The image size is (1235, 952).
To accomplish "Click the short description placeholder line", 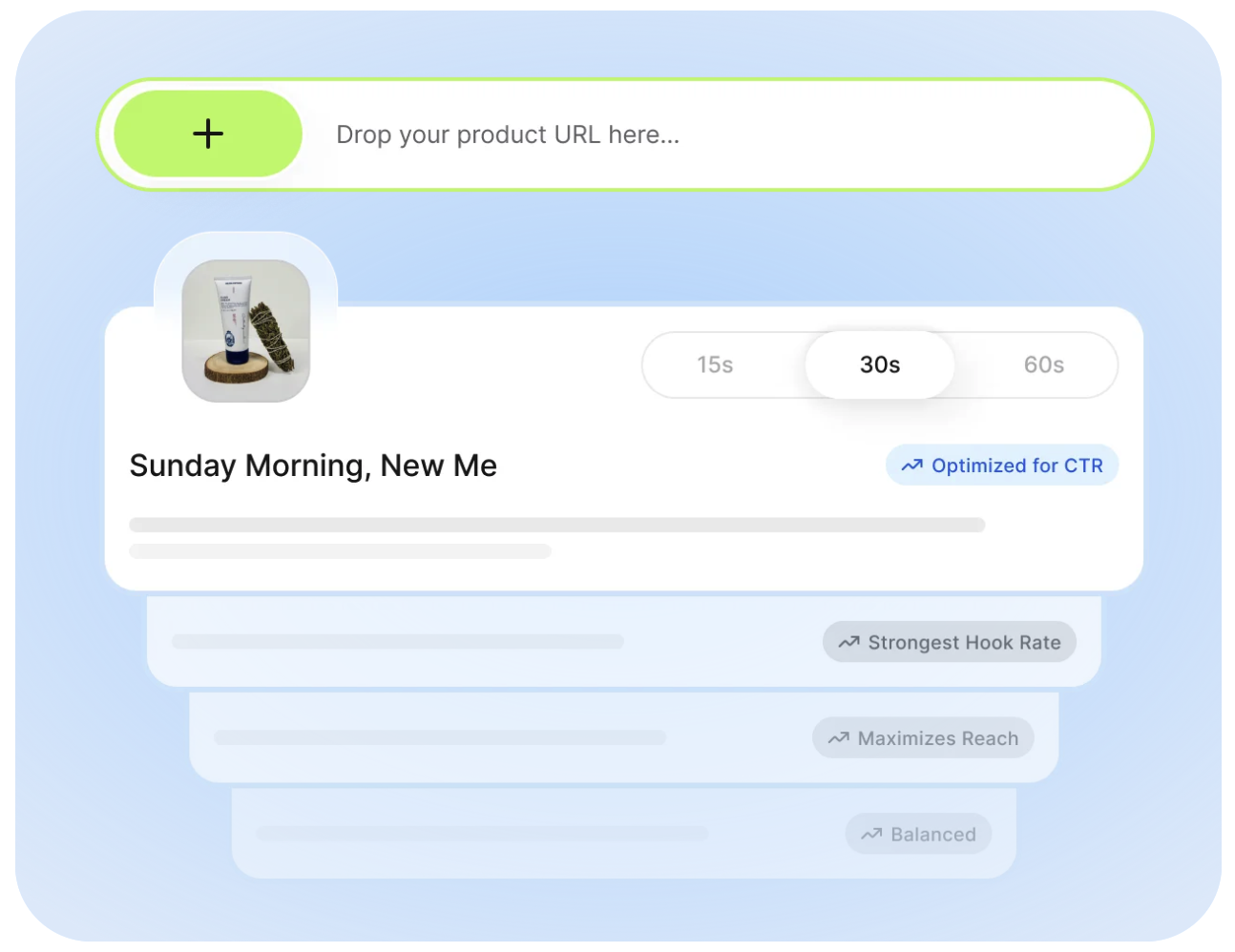I will [x=340, y=551].
